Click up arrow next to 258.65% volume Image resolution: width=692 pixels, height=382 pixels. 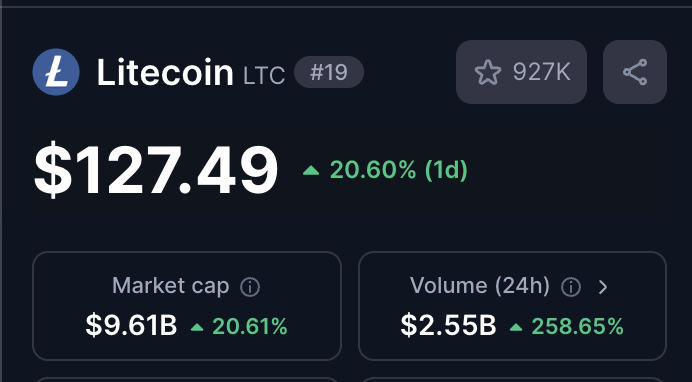point(516,327)
